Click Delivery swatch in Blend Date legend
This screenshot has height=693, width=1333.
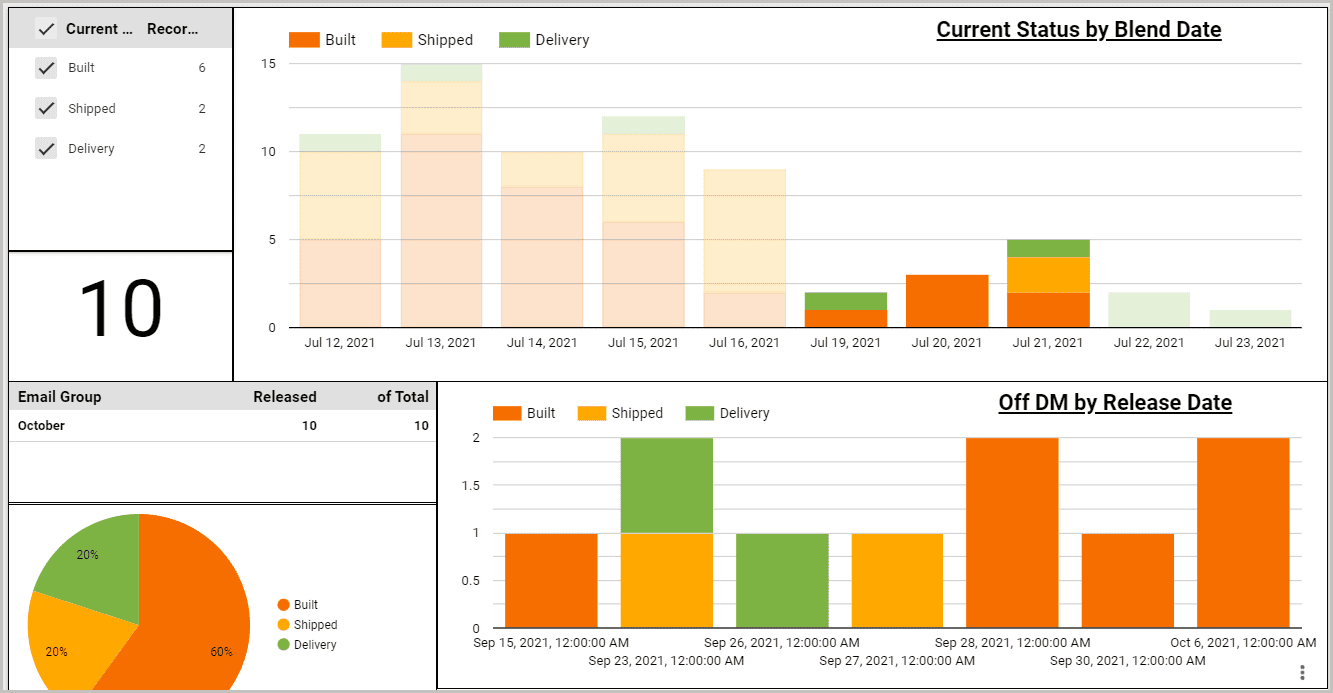click(514, 40)
